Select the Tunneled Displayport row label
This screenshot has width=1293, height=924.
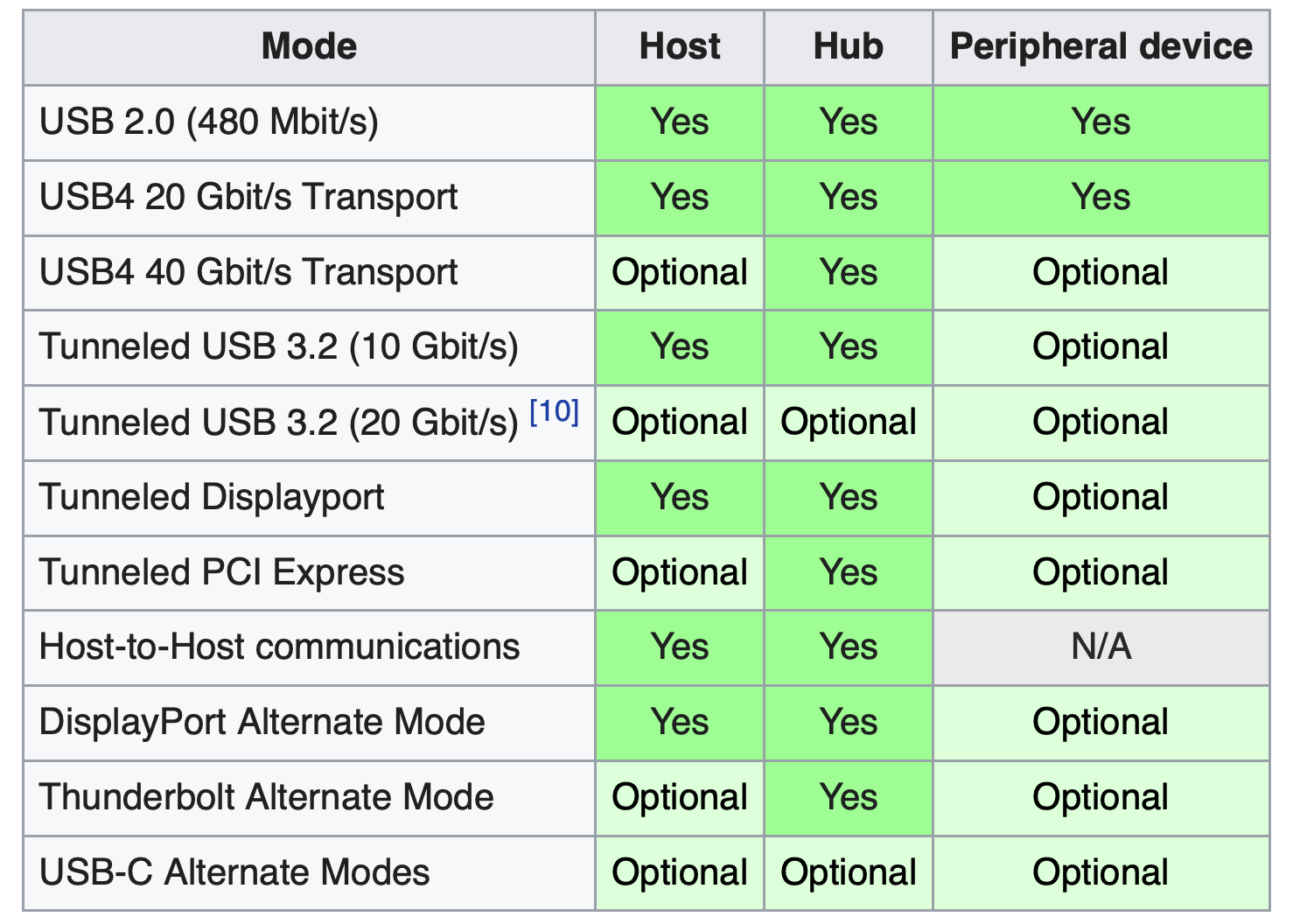212,497
